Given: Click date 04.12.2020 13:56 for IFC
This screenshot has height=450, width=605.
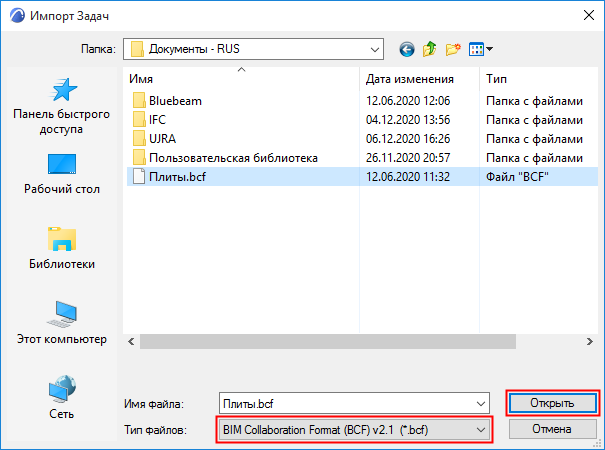Looking at the screenshot, I should point(408,120).
